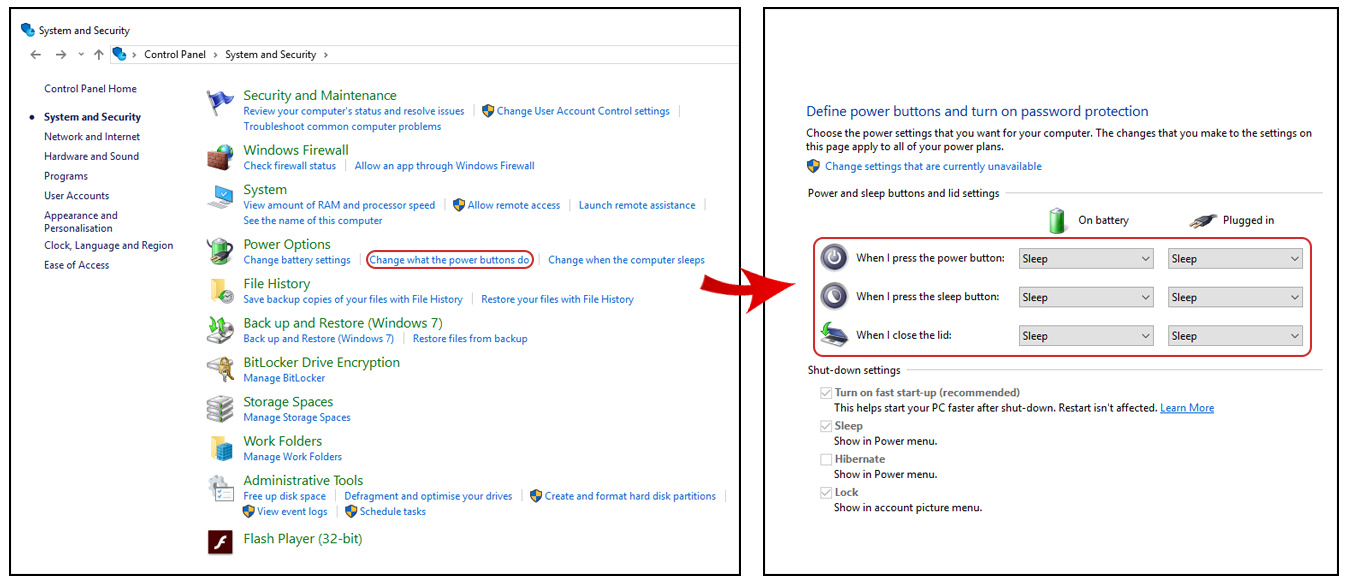
Task: Click the Work Folders icon
Action: (220, 448)
